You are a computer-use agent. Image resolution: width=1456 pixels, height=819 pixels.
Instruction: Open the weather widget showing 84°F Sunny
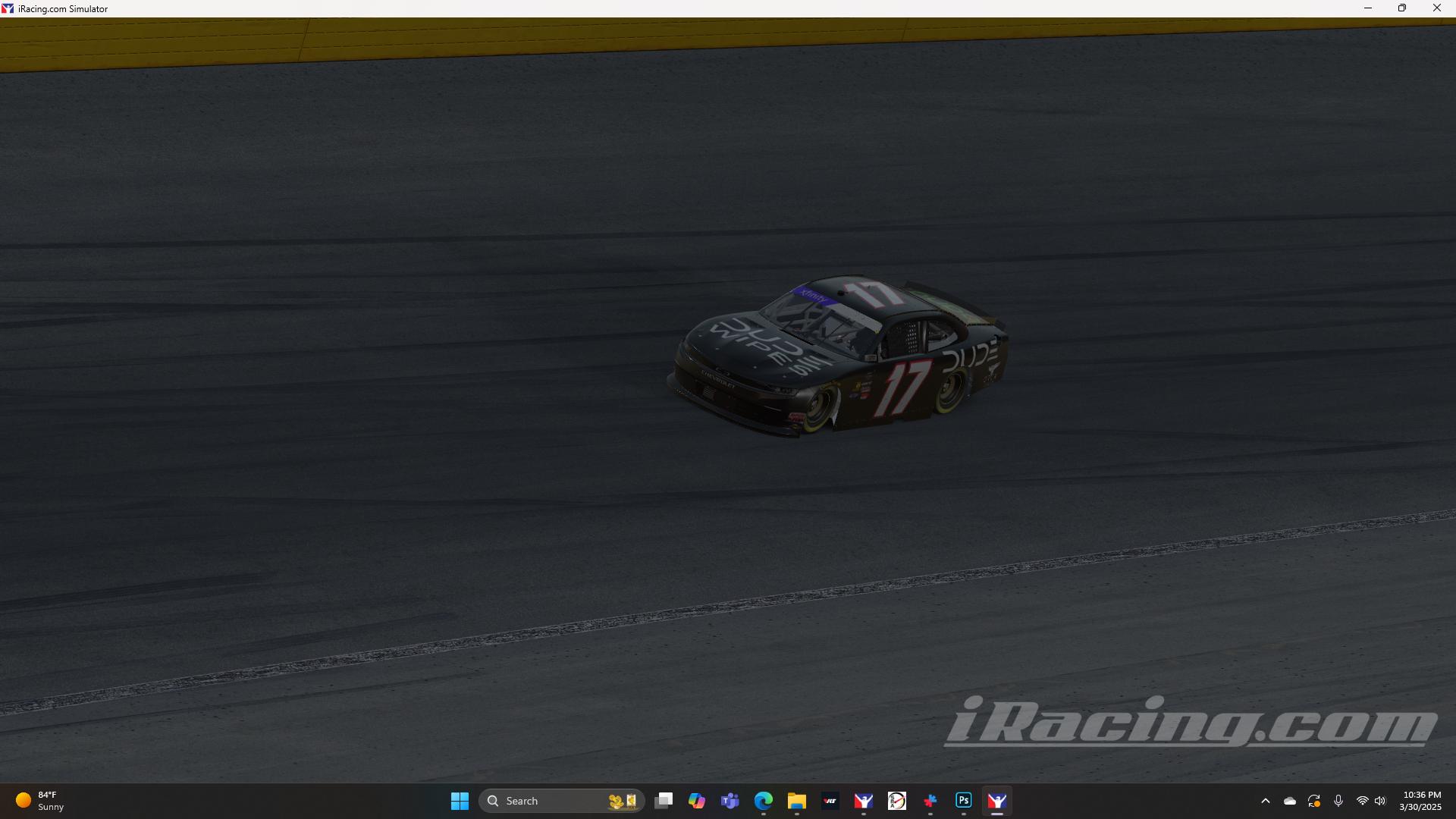click(38, 801)
